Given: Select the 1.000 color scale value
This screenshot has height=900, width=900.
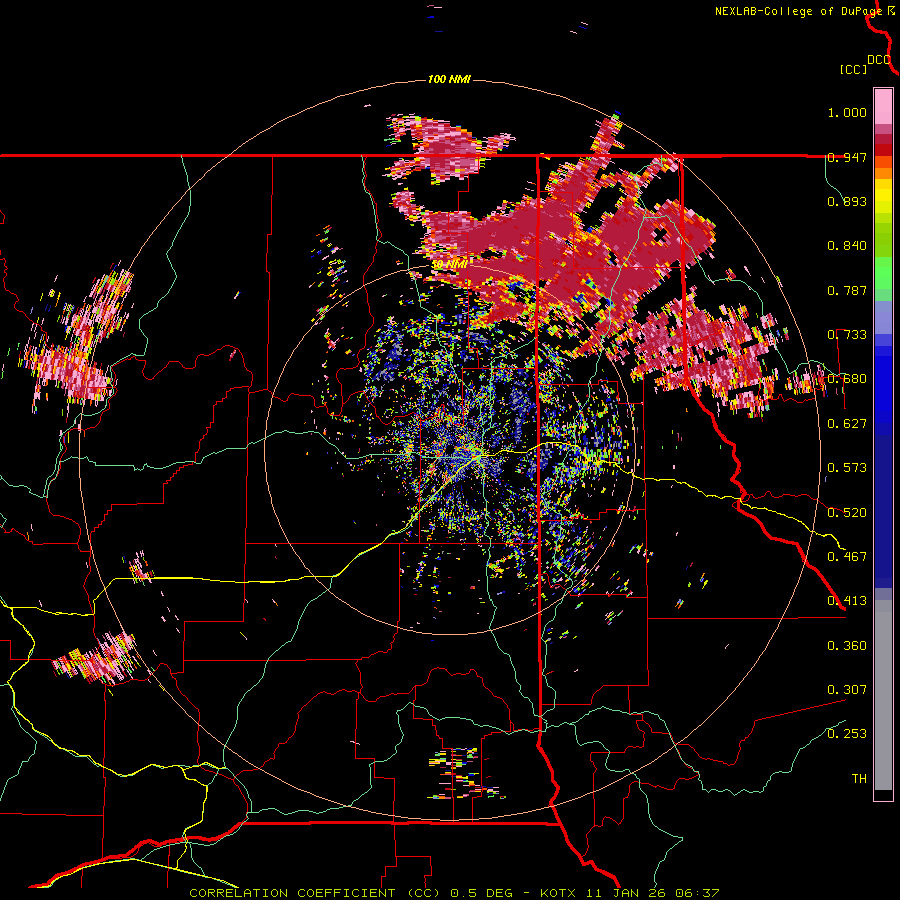Looking at the screenshot, I should click(x=847, y=112).
